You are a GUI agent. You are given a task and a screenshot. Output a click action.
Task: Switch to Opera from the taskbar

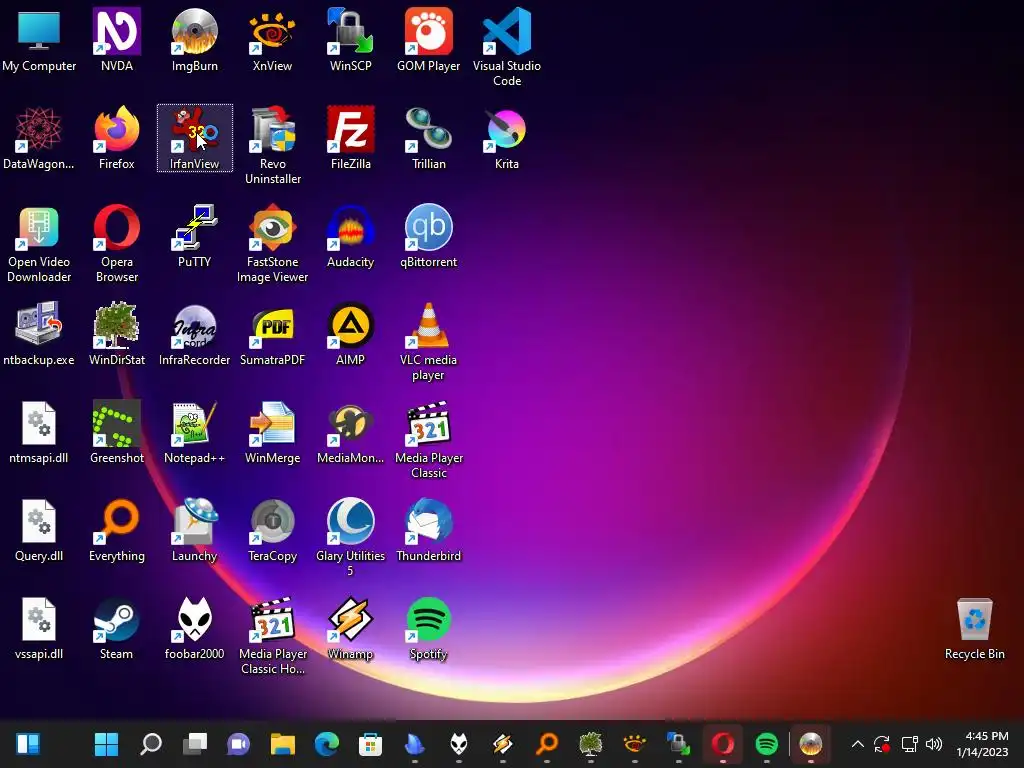[x=722, y=743]
